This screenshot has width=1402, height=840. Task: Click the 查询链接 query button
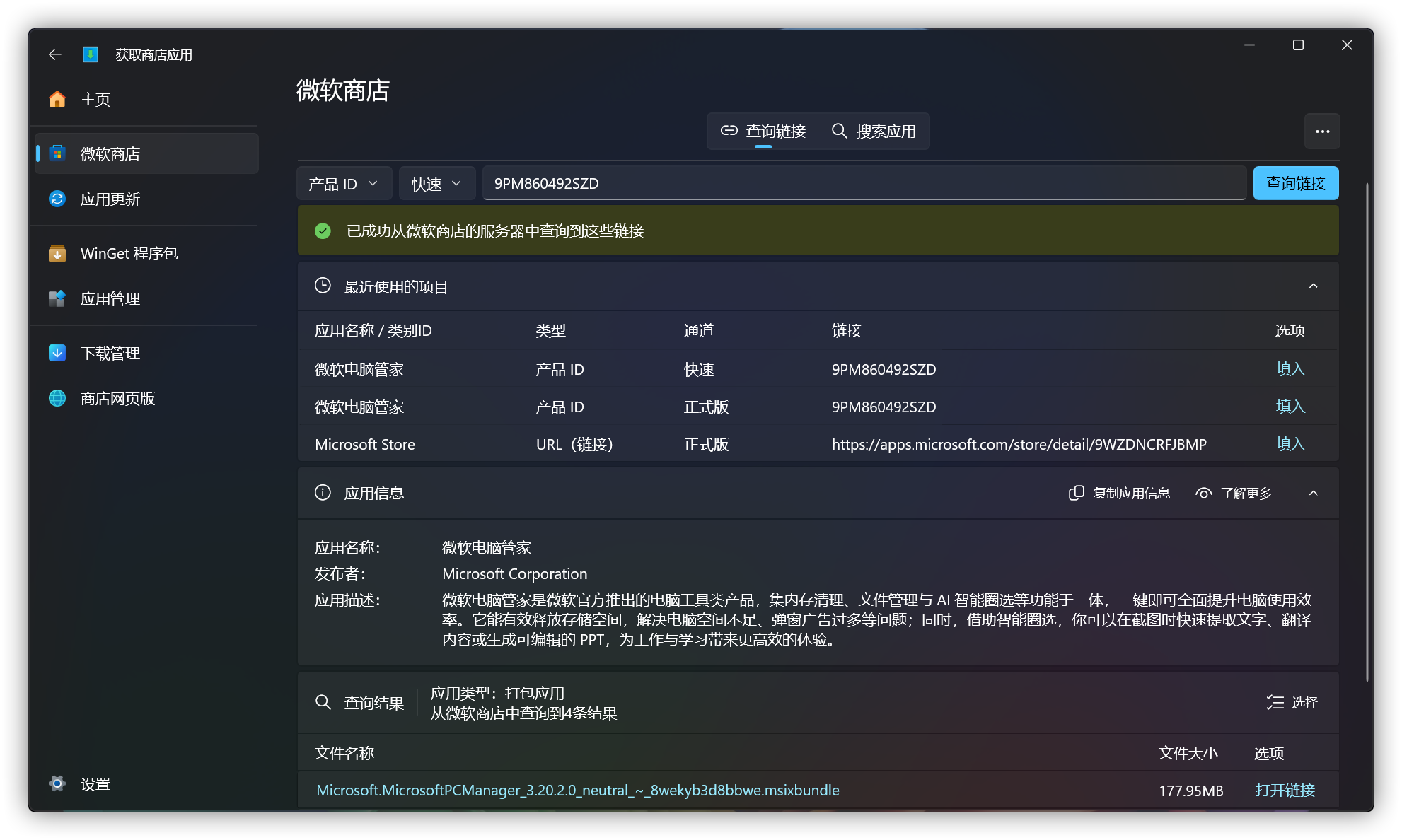[1295, 183]
